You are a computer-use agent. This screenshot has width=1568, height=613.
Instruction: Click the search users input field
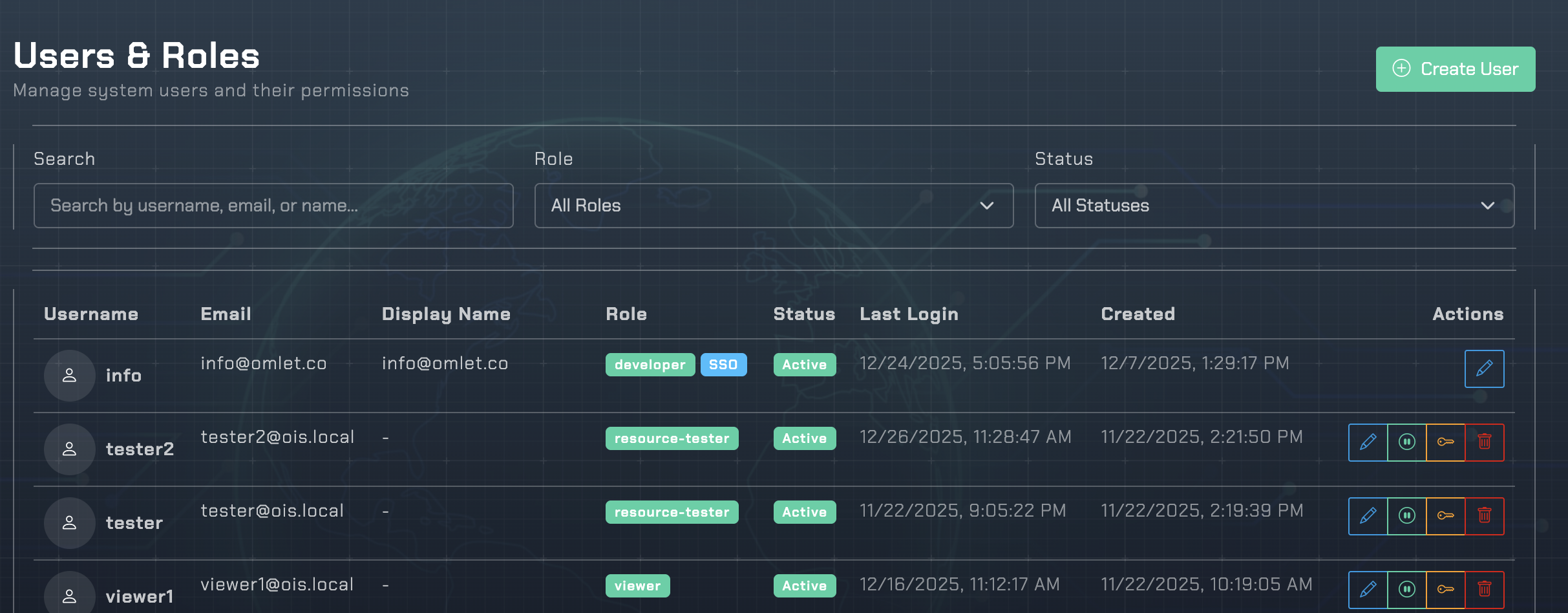(x=272, y=206)
